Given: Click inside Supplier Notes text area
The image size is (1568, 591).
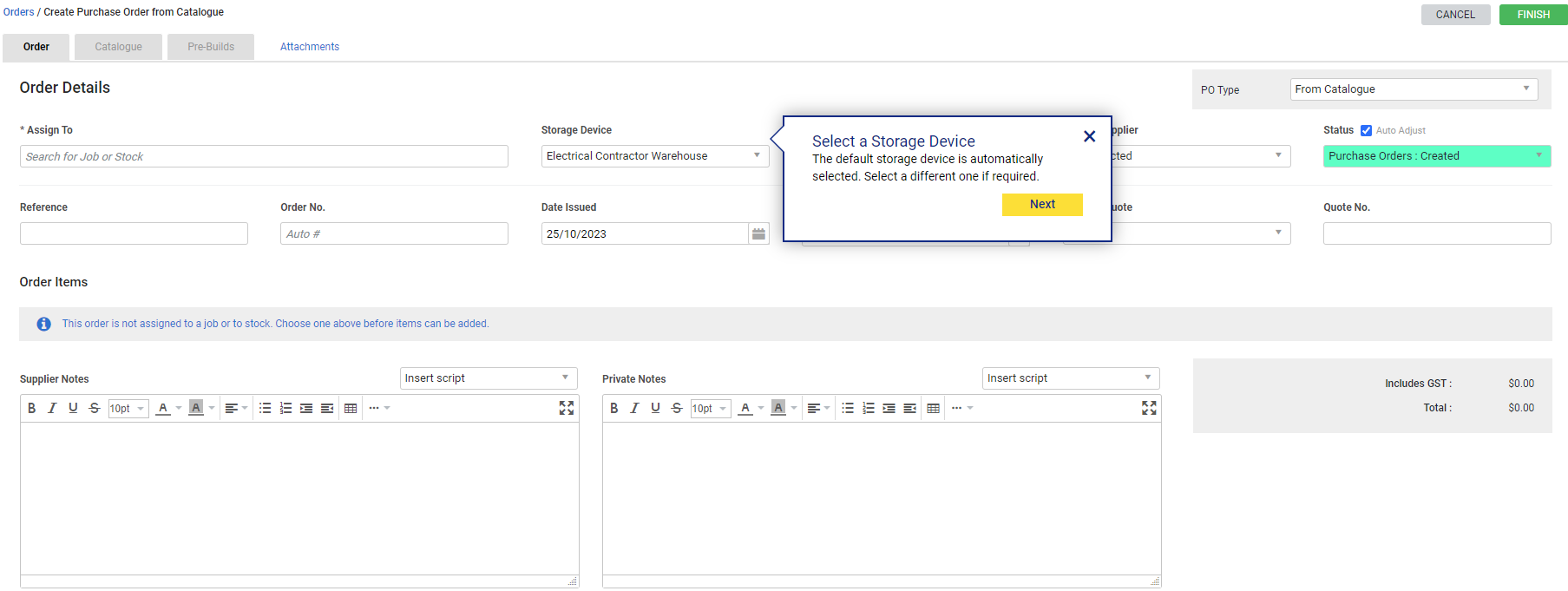Looking at the screenshot, I should (x=299, y=499).
